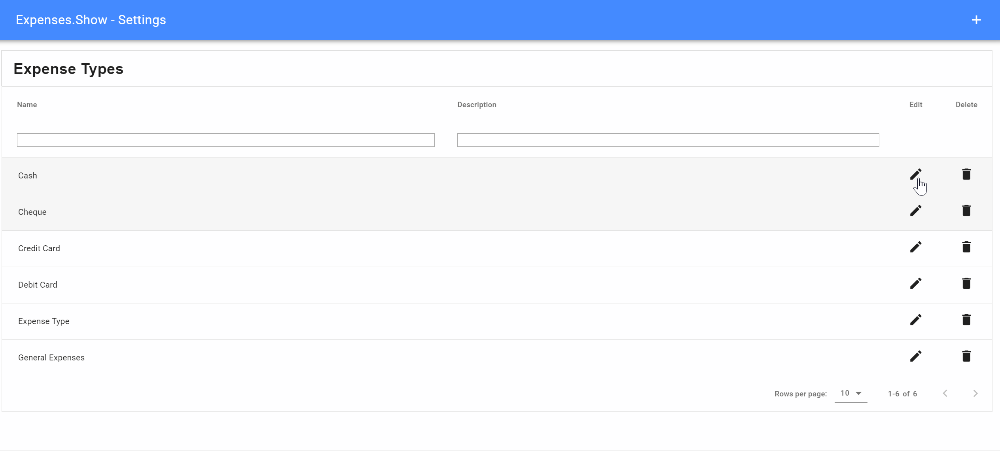Edit the Cash expense type

coord(915,175)
